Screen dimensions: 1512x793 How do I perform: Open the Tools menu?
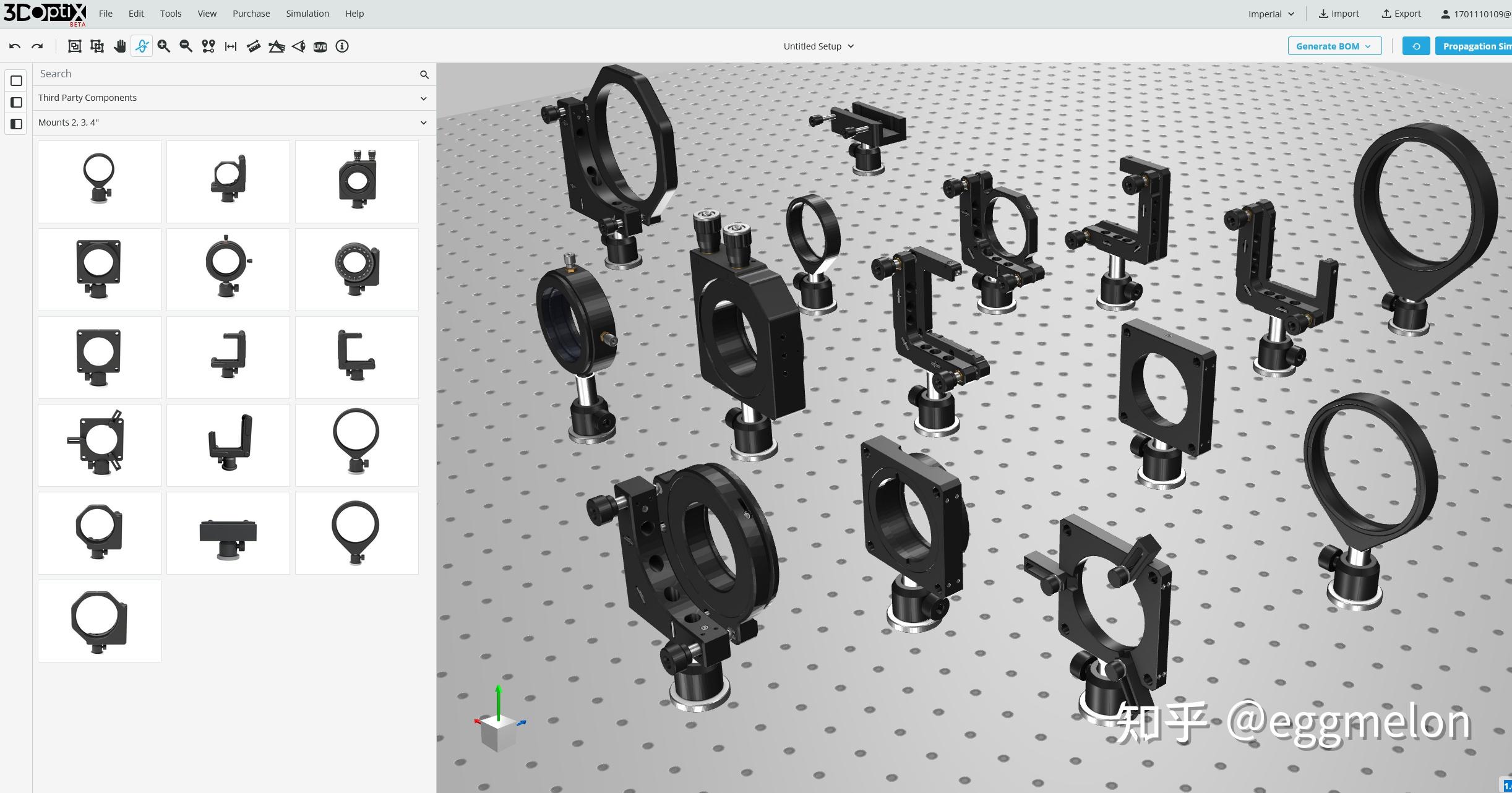point(170,14)
